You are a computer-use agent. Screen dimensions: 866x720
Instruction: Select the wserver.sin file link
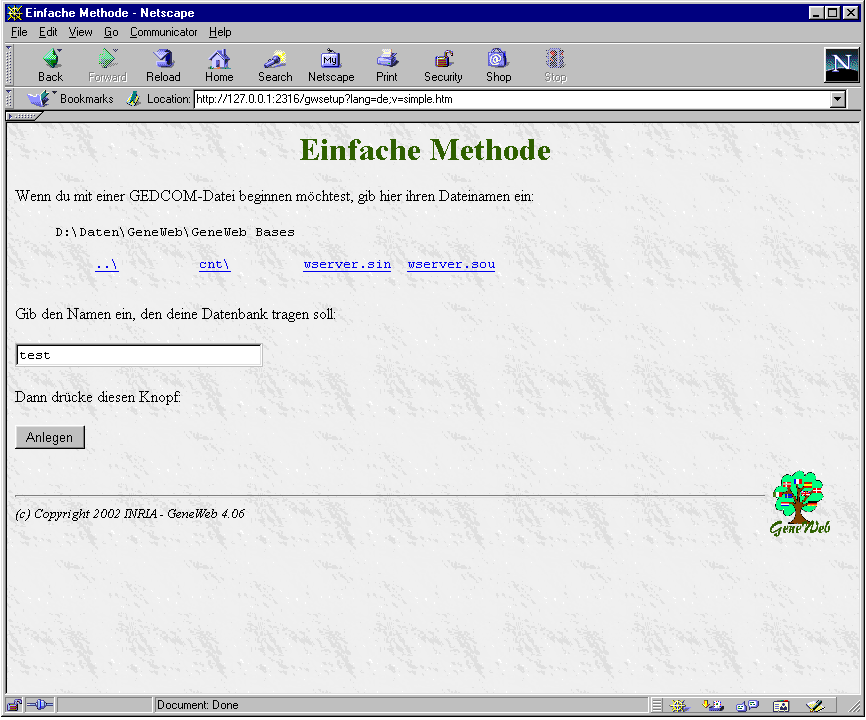click(x=347, y=264)
